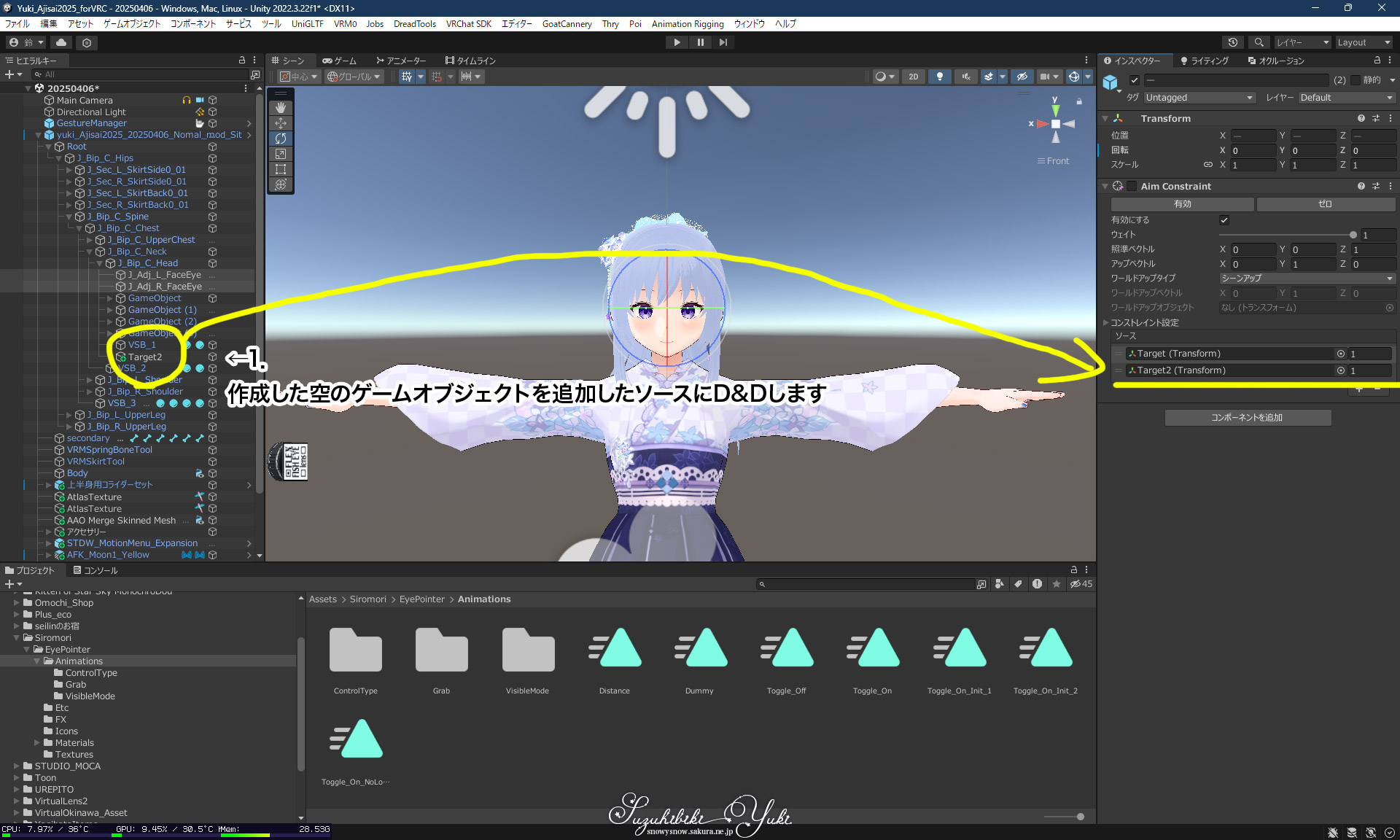Screen dimensions: 1400x840
Task: Select the Hand view tool
Action: [281, 108]
